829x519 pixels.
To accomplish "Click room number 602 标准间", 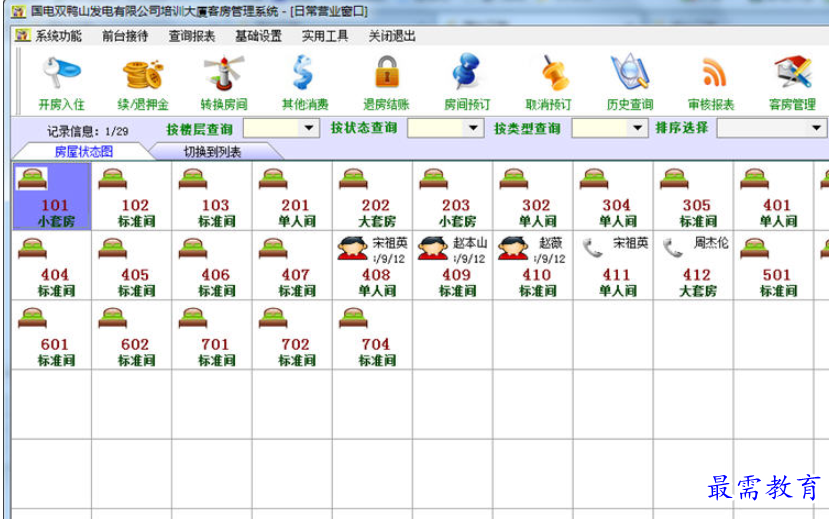I will (x=135, y=345).
